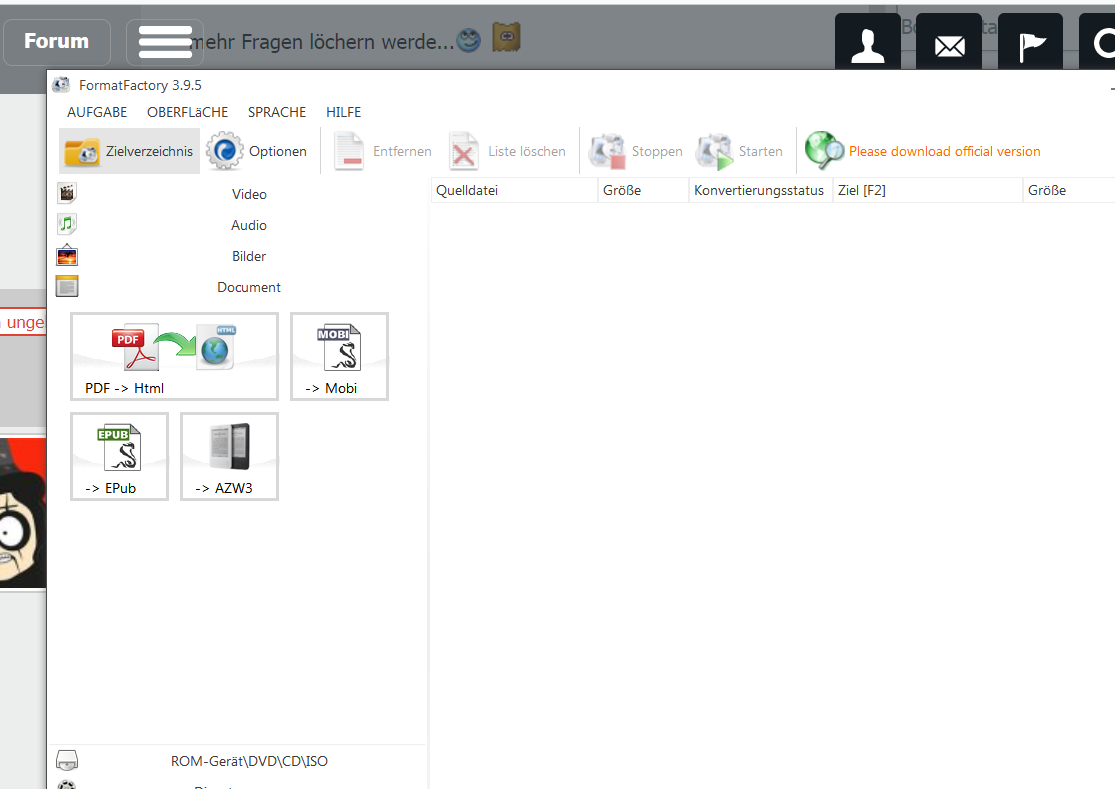Choose -> Mobi conversion

point(339,357)
